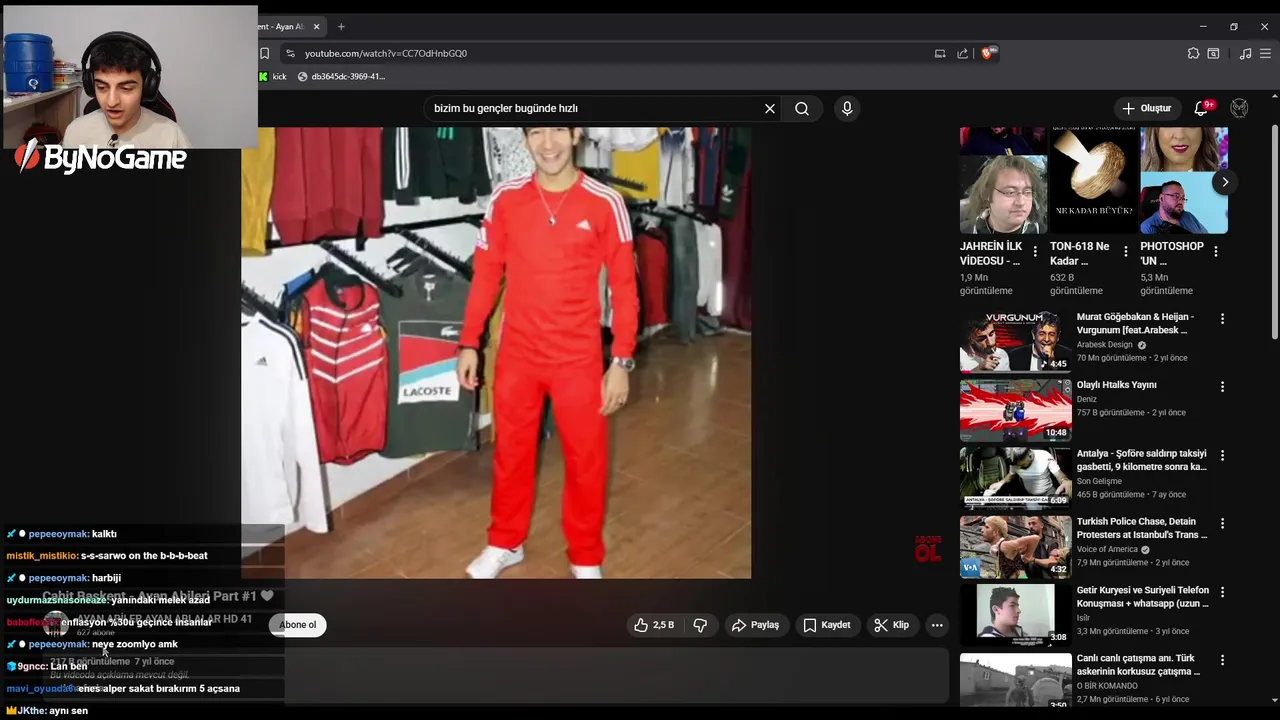Click the Paylaş share button

click(755, 625)
